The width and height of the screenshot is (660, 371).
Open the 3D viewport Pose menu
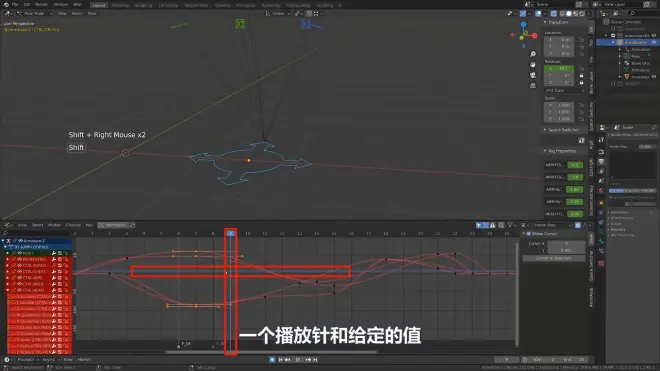pyautogui.click(x=92, y=13)
